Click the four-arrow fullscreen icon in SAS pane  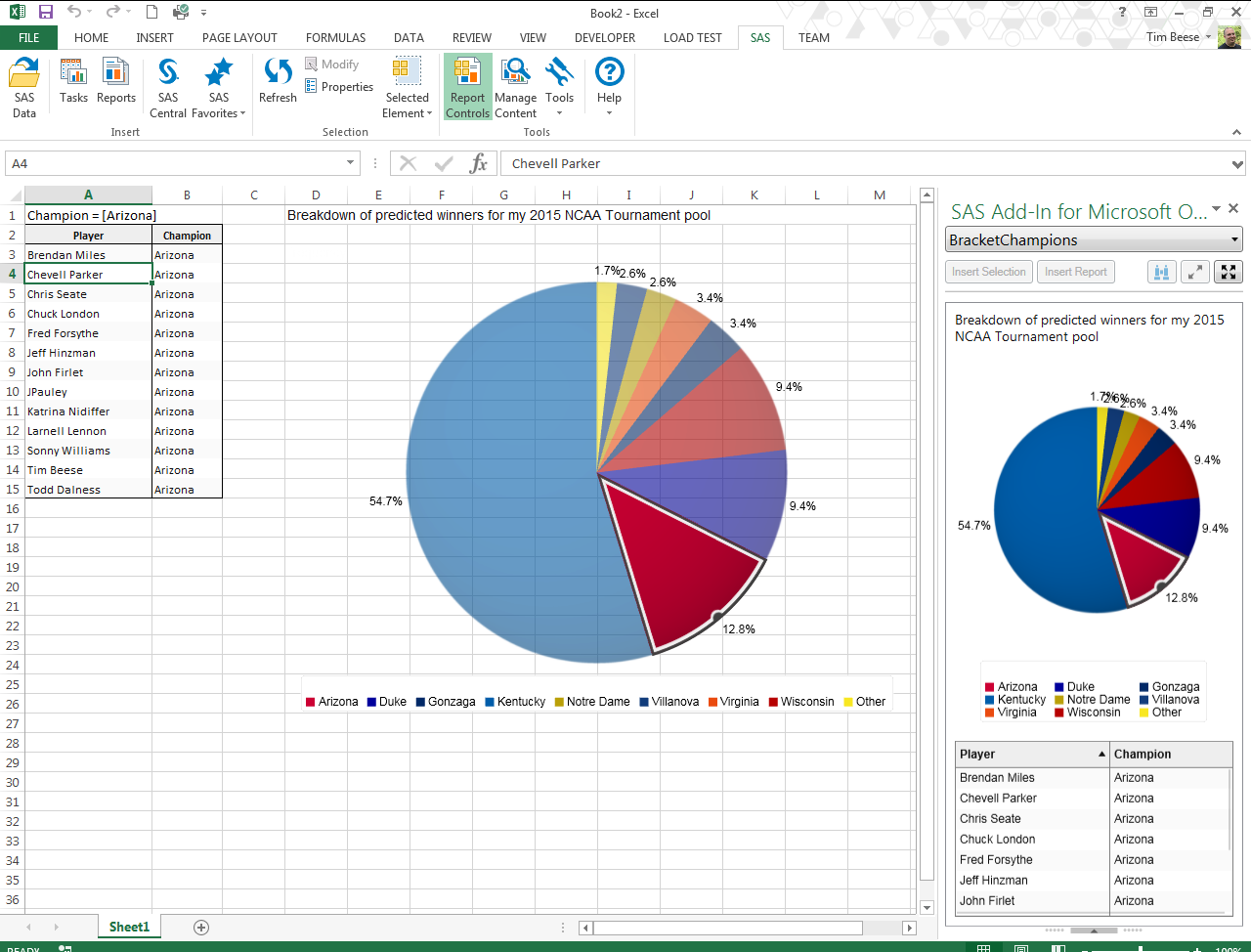coord(1229,272)
